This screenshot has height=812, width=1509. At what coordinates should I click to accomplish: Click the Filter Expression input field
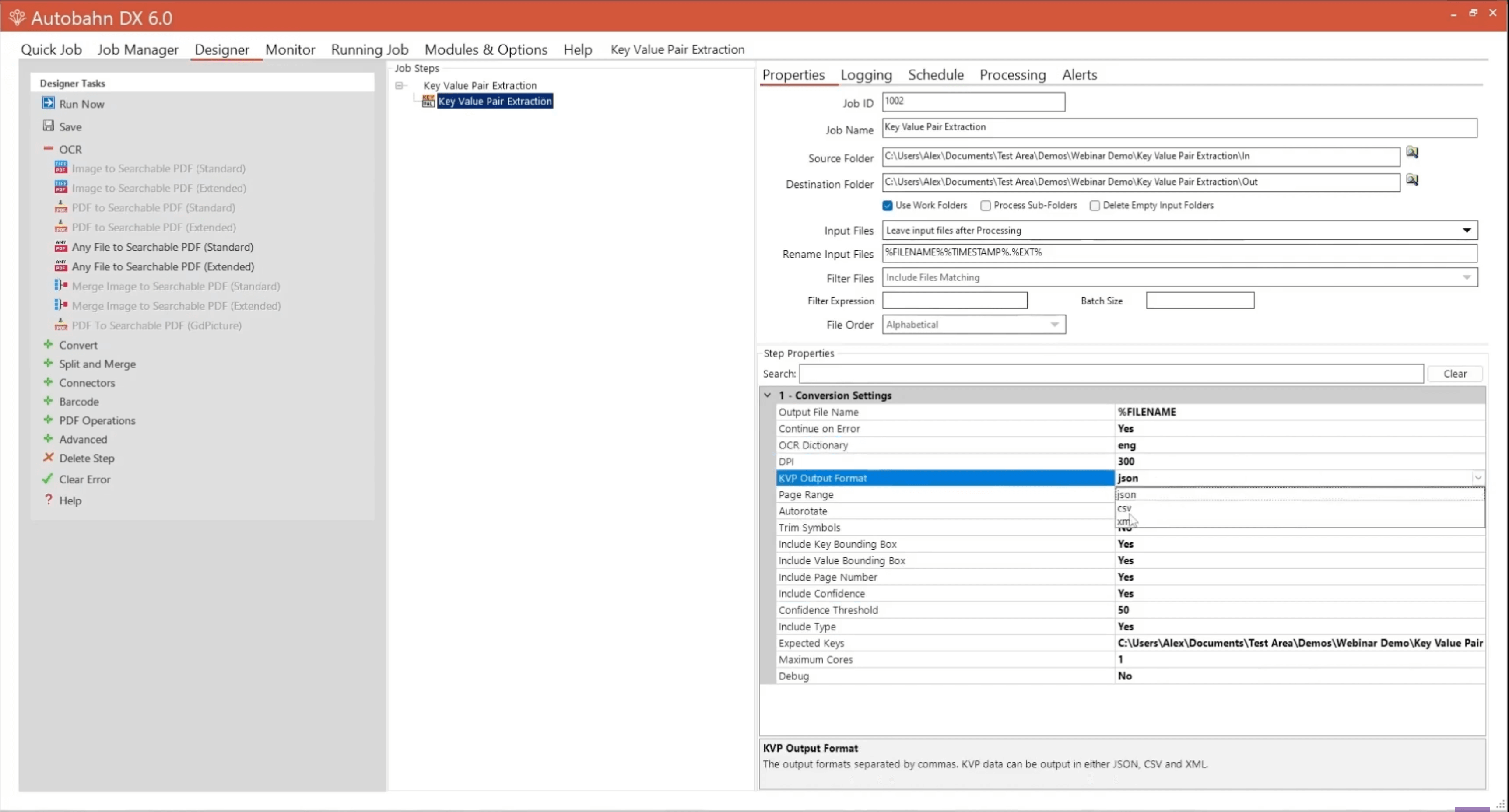tap(954, 300)
